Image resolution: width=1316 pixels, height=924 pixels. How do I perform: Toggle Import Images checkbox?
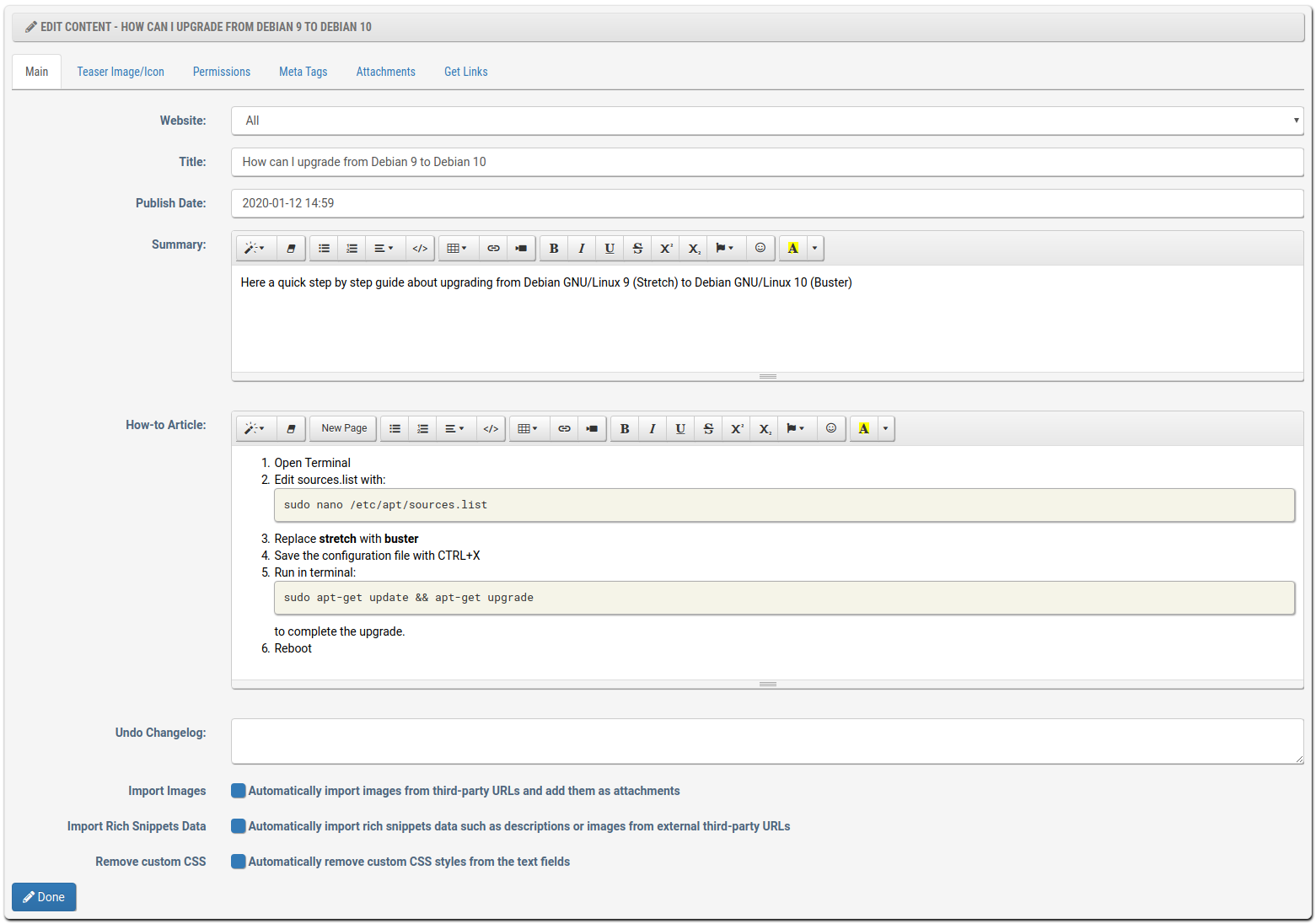click(239, 791)
